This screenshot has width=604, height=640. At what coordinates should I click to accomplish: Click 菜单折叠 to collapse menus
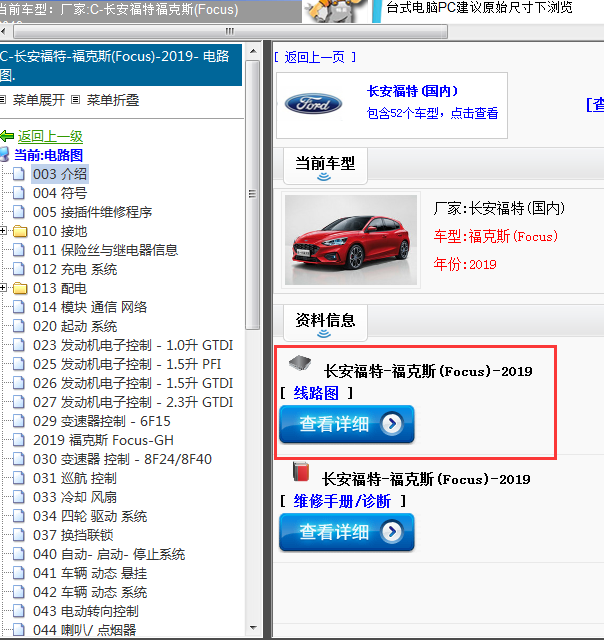tap(113, 100)
